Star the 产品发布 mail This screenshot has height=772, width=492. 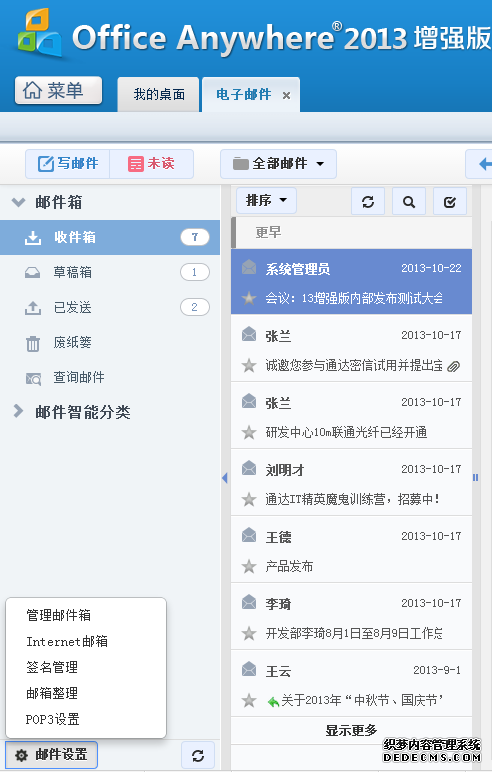point(249,566)
